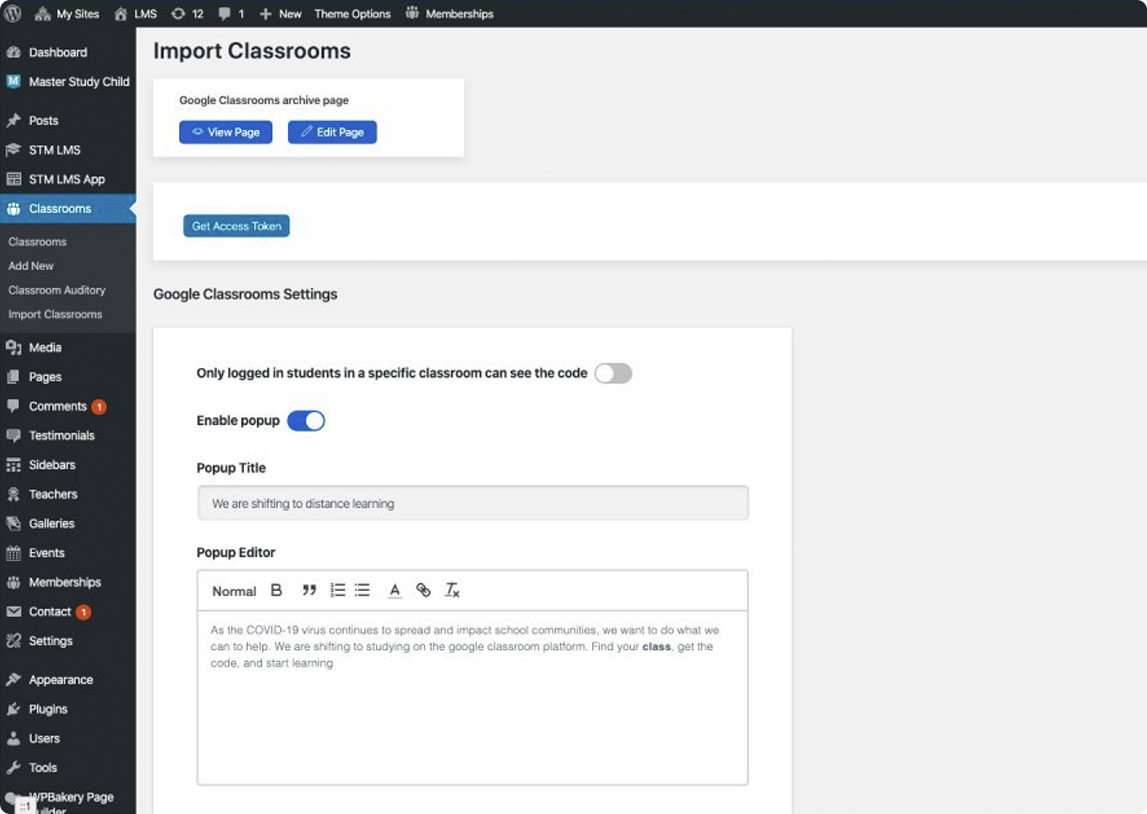Click the Popup Title input field

[x=473, y=503]
